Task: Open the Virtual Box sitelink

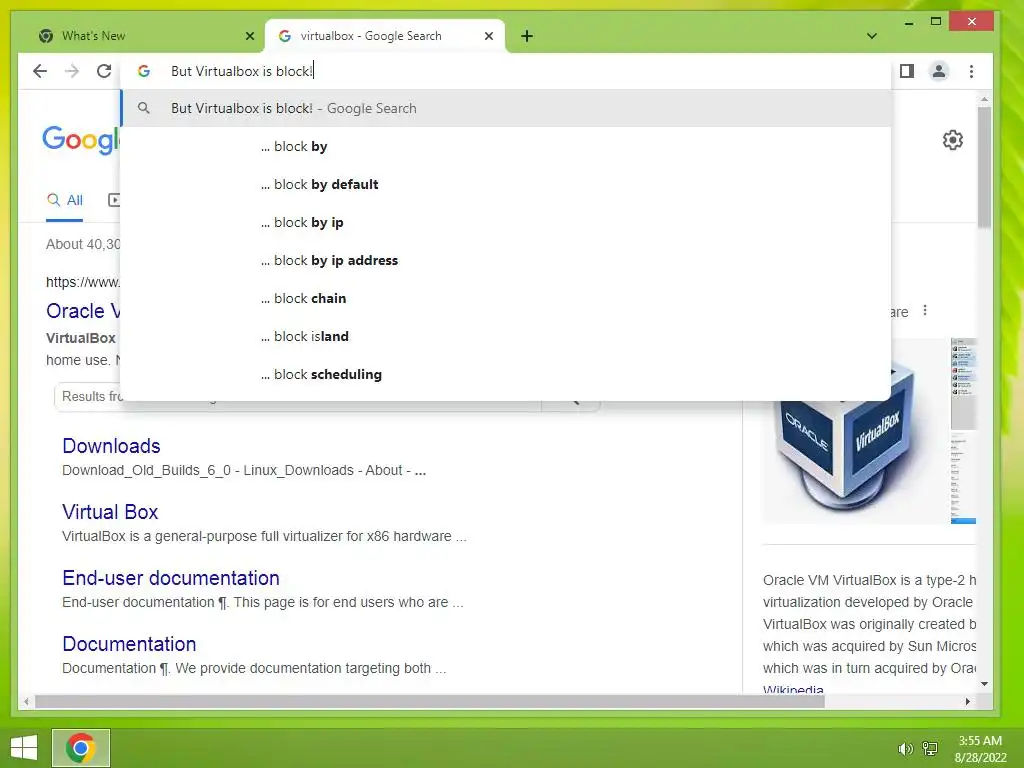Action: pos(110,512)
